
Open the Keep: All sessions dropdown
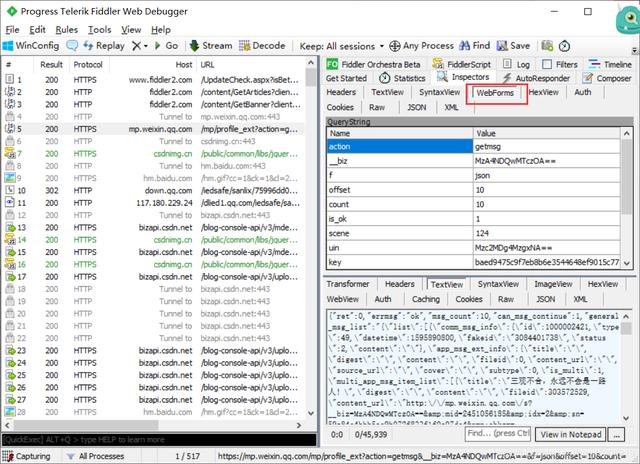pyautogui.click(x=342, y=46)
